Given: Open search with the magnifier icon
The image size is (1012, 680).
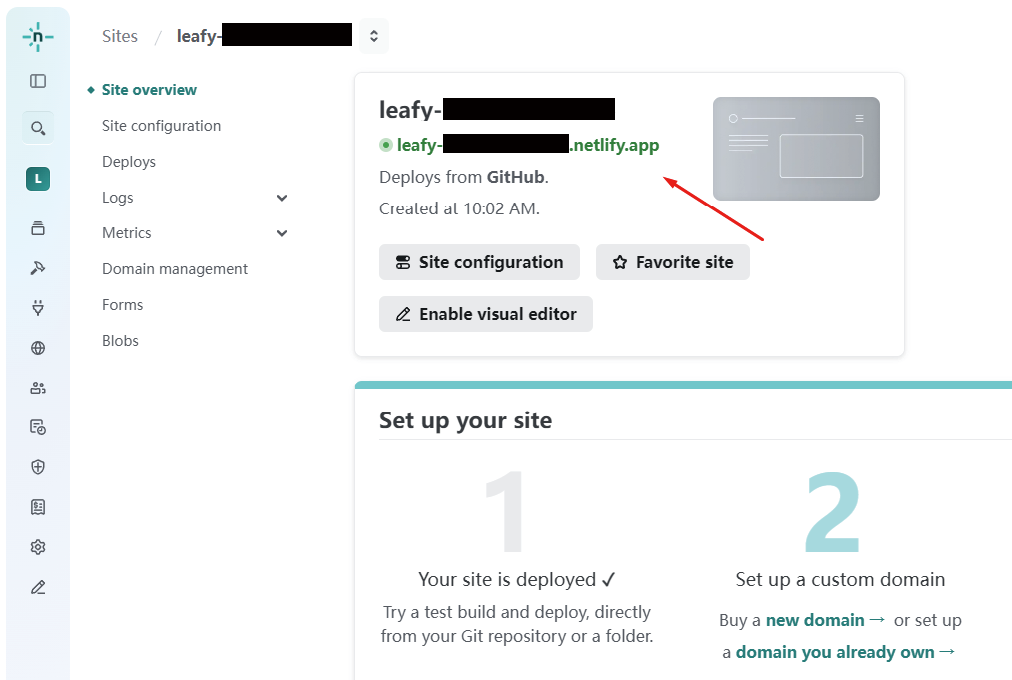Looking at the screenshot, I should point(38,128).
